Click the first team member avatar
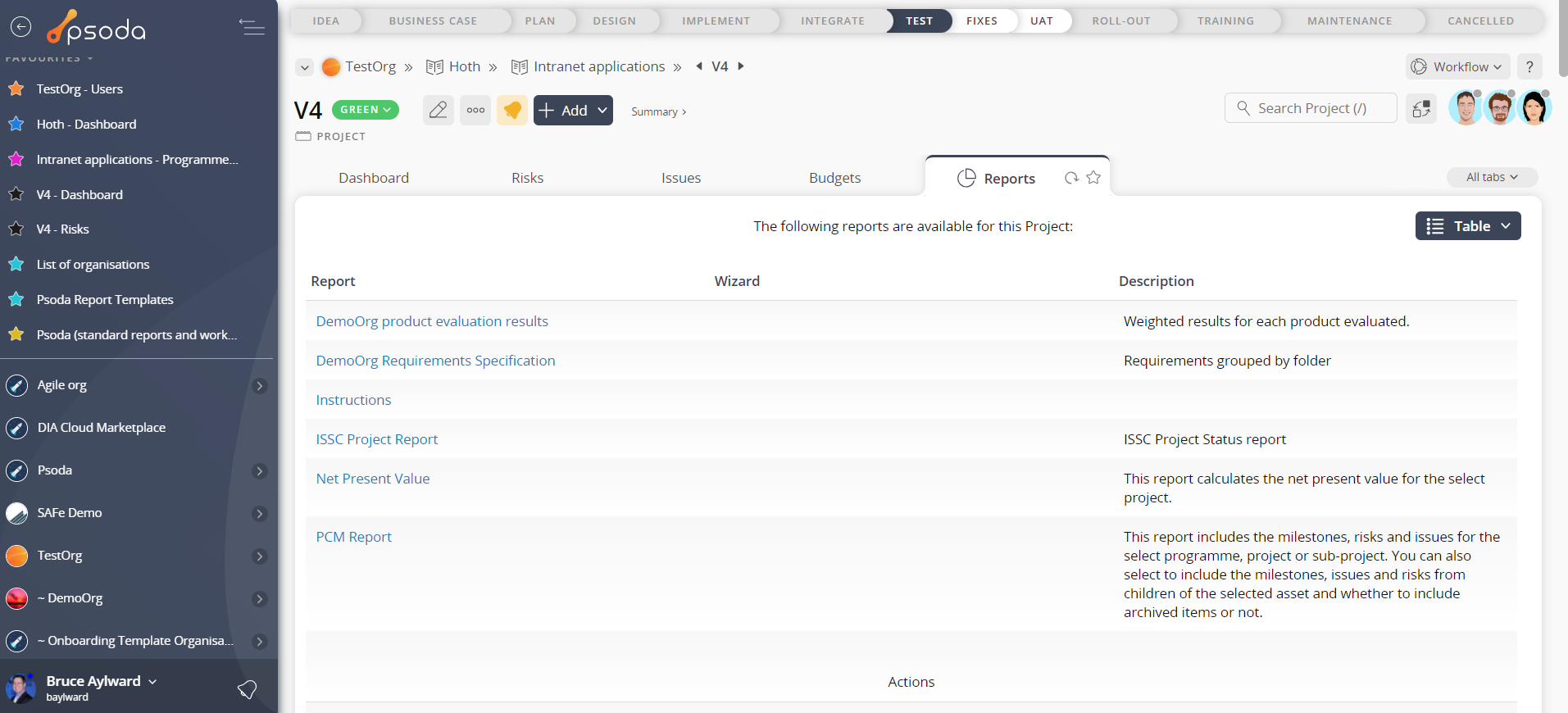 tap(1466, 107)
